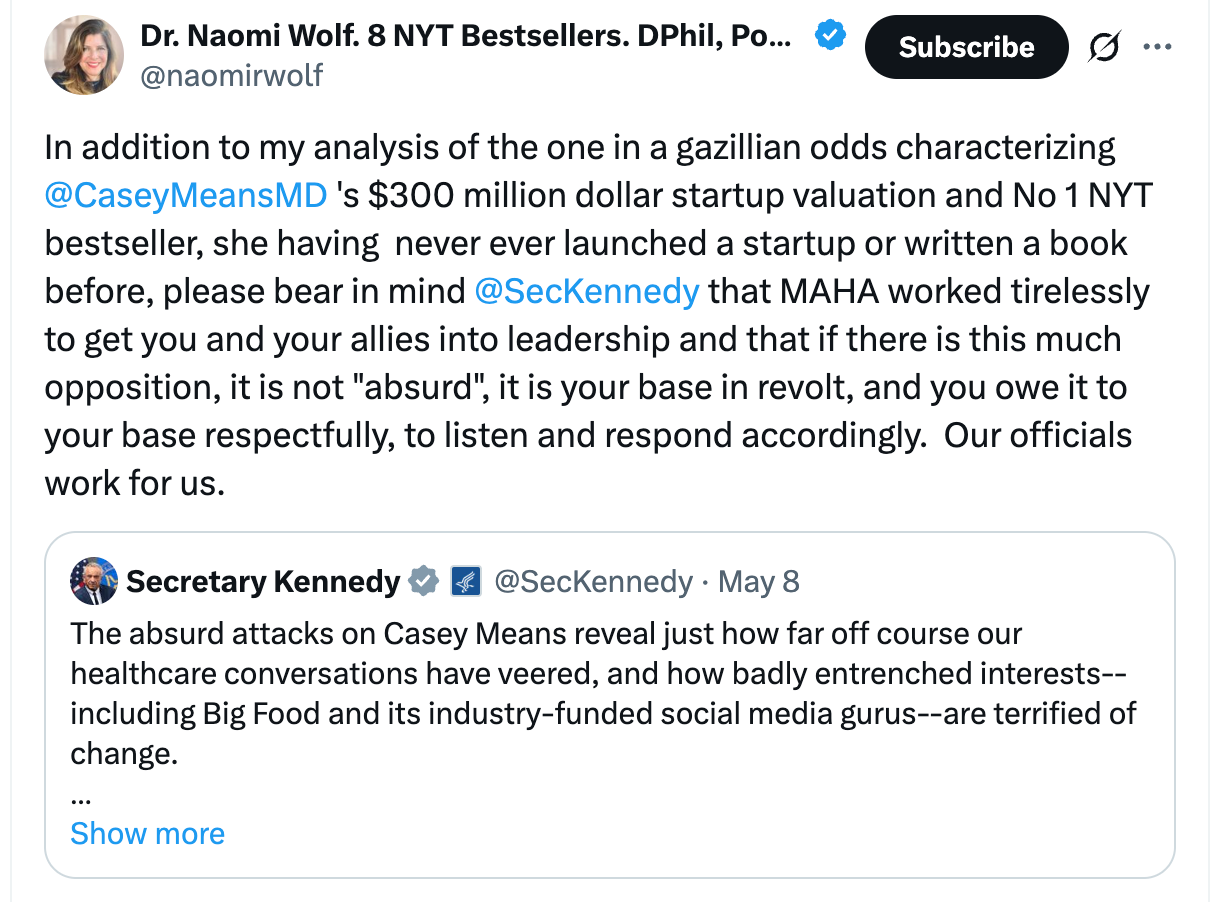Open the three-dot more options menu
The height and width of the screenshot is (902, 1229).
[x=1157, y=47]
